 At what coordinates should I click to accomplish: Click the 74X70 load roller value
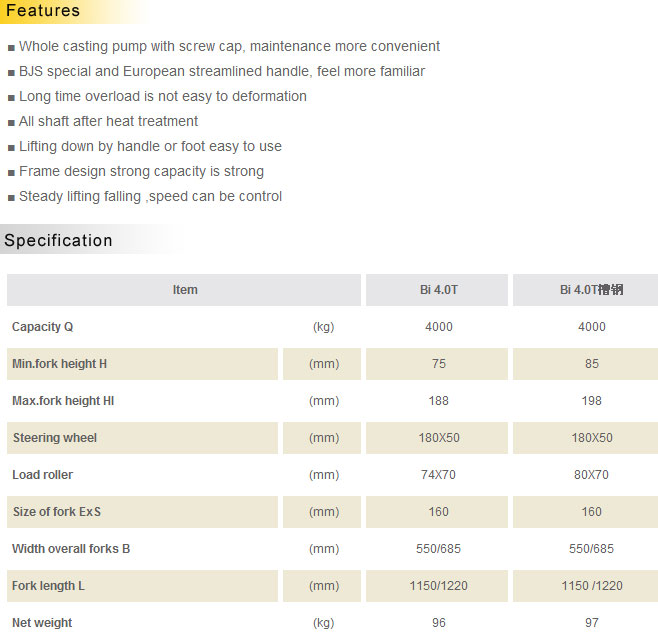(438, 475)
